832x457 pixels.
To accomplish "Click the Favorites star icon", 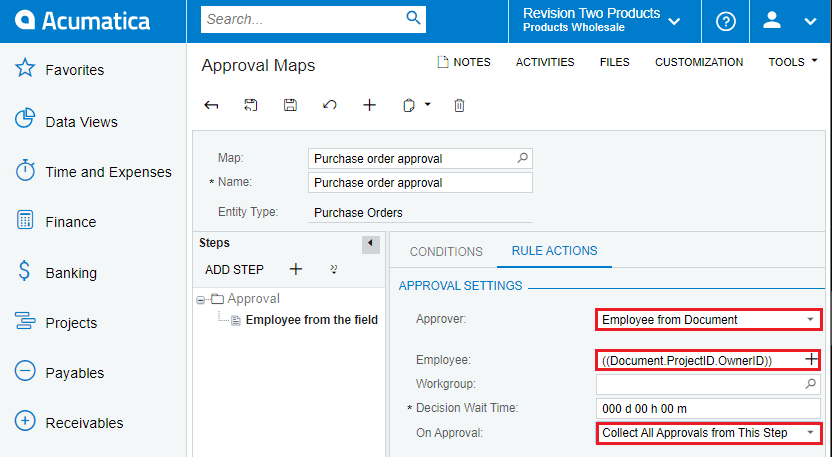I will (25, 68).
